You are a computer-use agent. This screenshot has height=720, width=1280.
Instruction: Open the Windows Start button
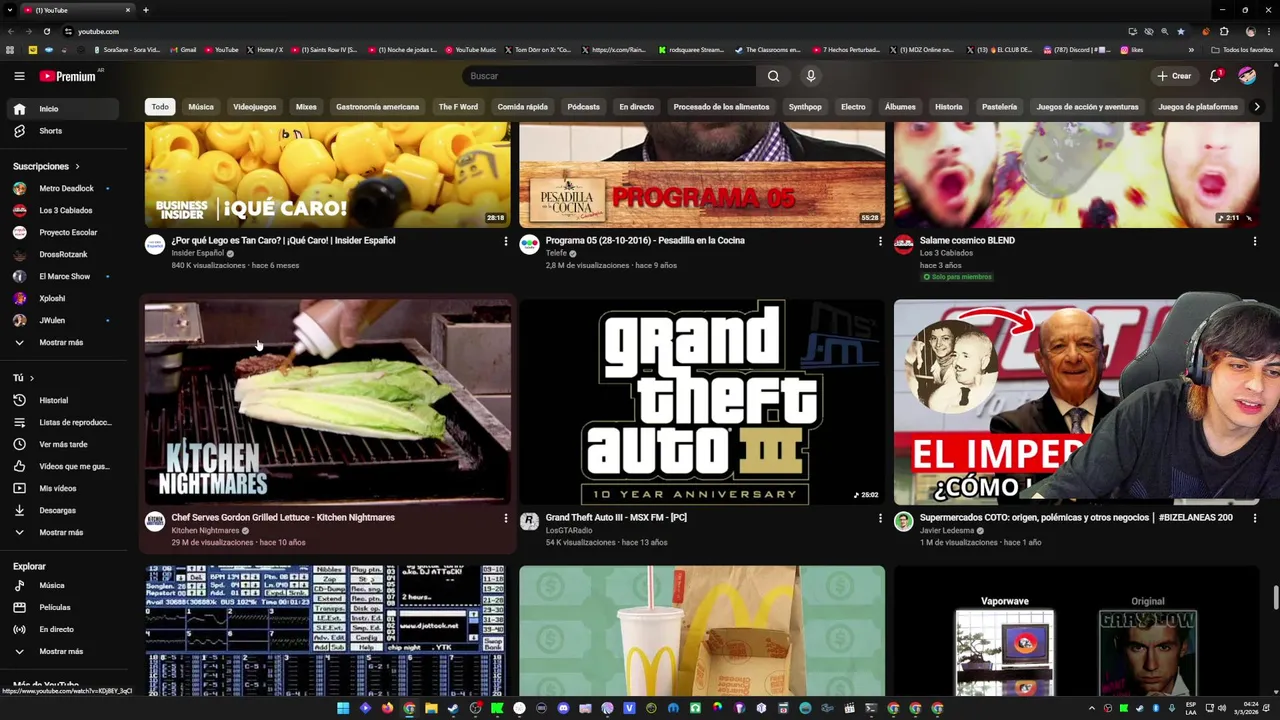(x=343, y=708)
